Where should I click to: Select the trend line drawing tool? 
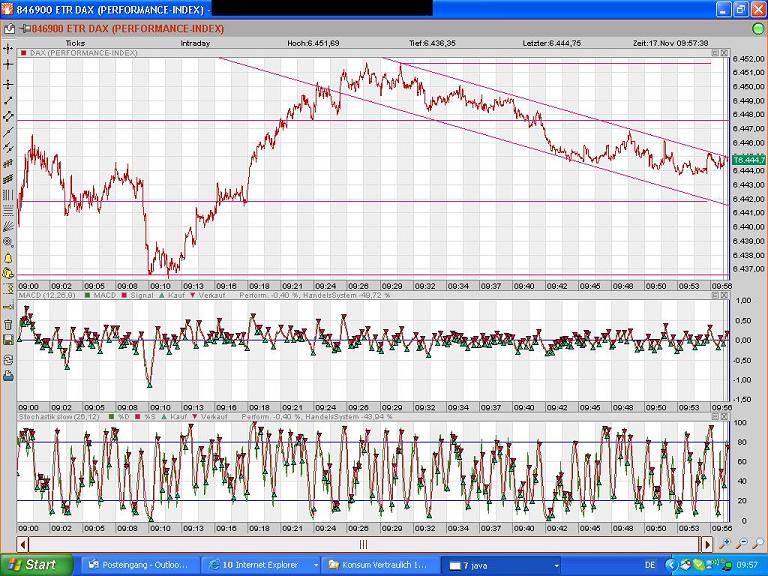click(x=8, y=101)
